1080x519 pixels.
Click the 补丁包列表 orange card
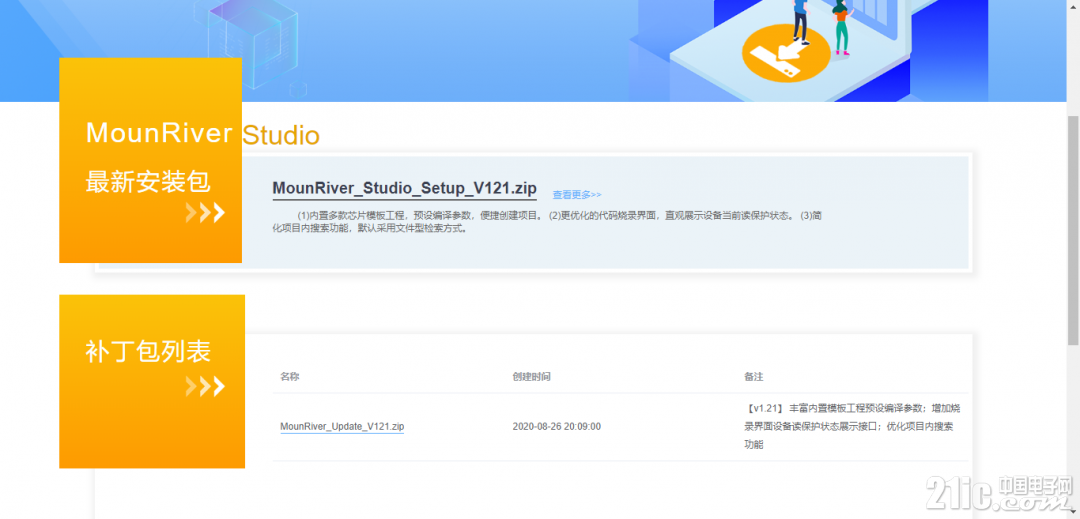(152, 381)
